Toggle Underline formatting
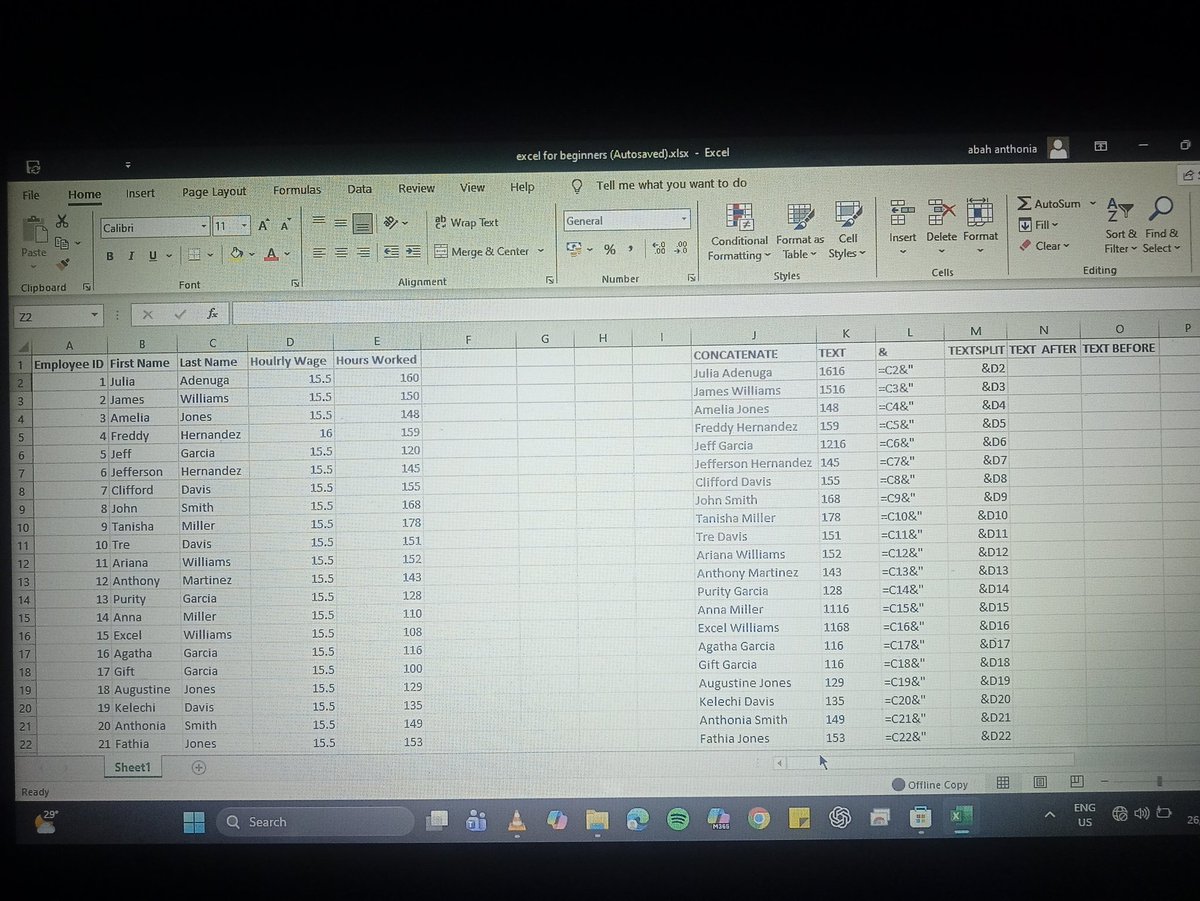Image resolution: width=1200 pixels, height=901 pixels. point(153,256)
